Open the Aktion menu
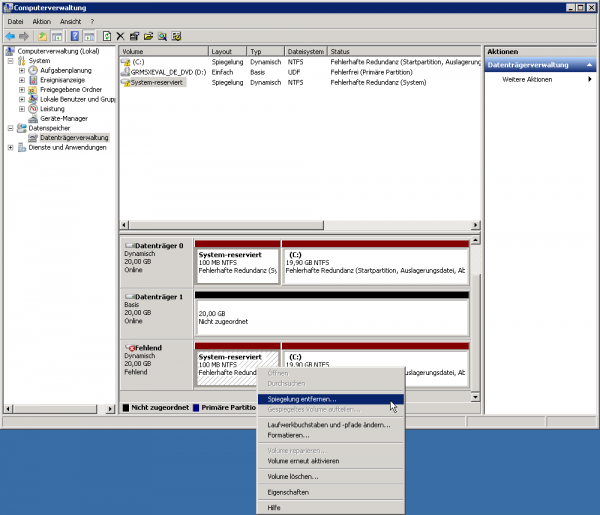600x515 pixels. [41, 21]
